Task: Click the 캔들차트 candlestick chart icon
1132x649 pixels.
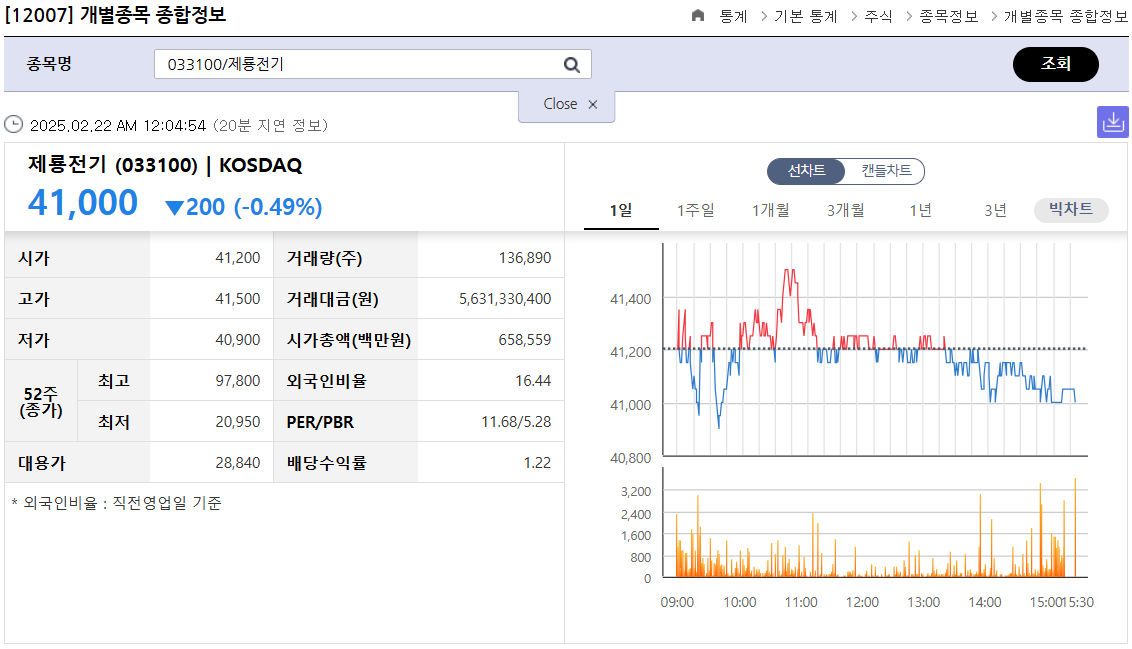Action: 887,171
